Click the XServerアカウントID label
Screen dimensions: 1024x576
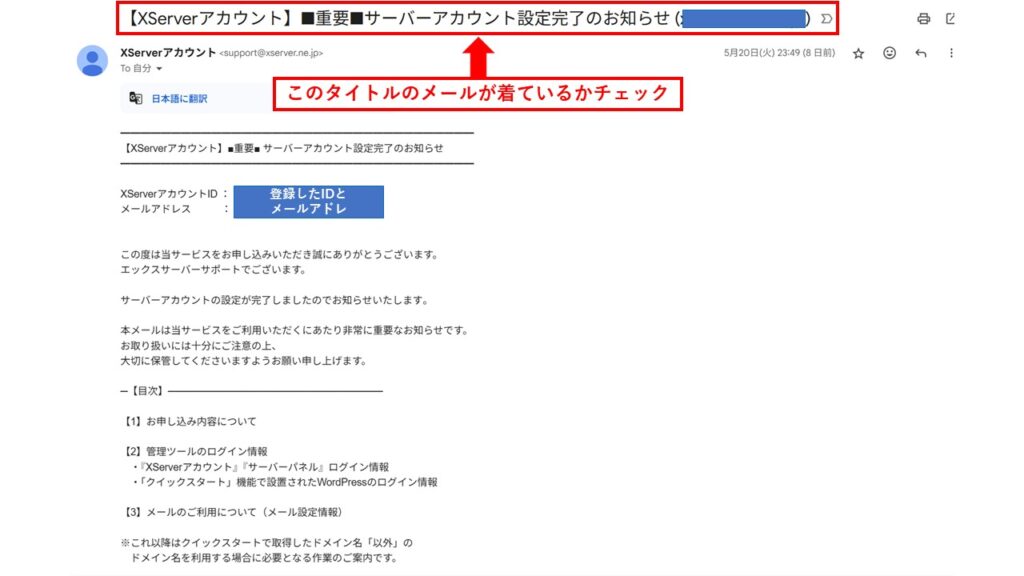click(168, 194)
